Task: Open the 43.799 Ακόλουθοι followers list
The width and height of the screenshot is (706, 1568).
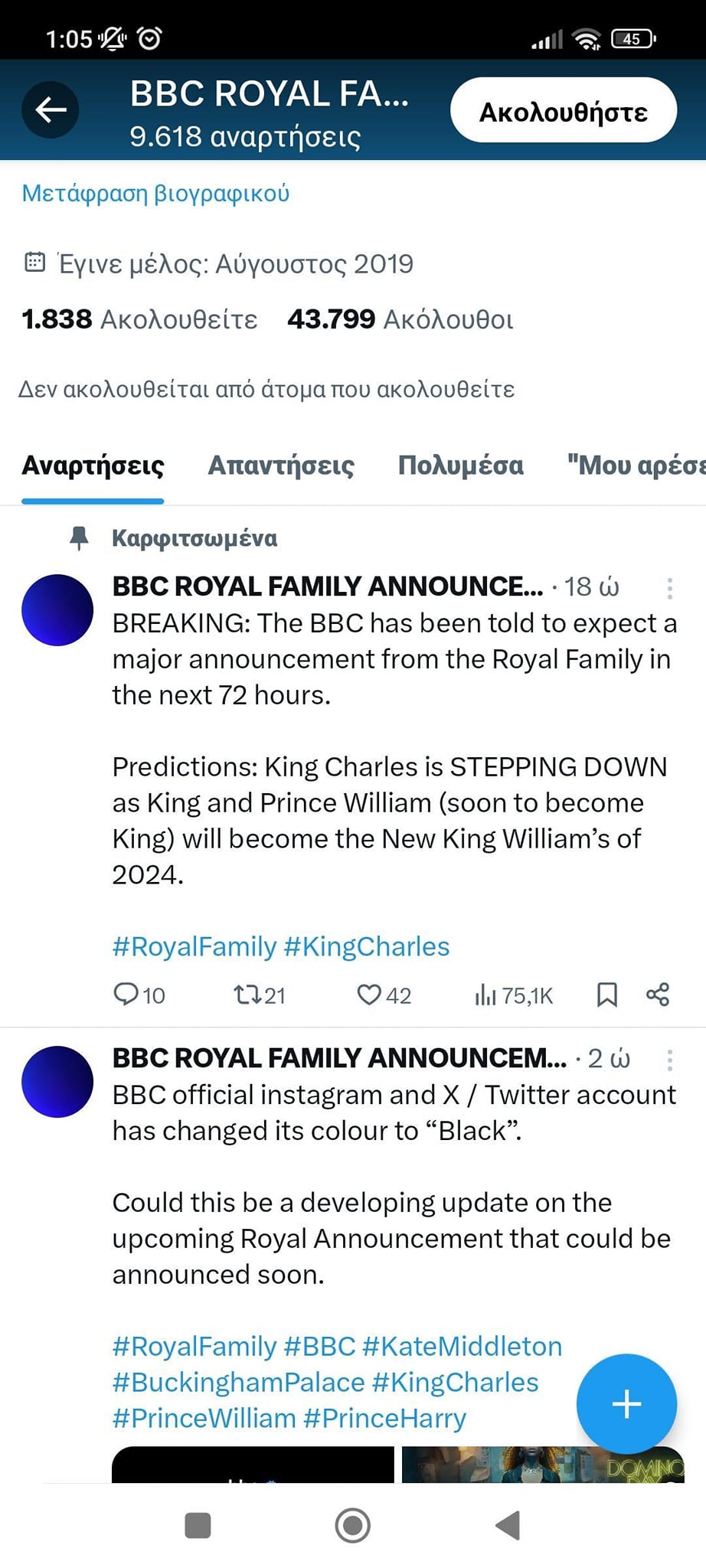Action: click(400, 319)
